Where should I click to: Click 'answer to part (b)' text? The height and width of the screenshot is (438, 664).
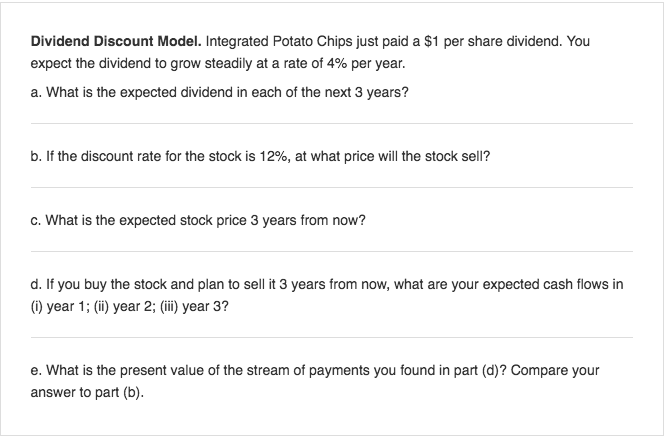(x=87, y=393)
